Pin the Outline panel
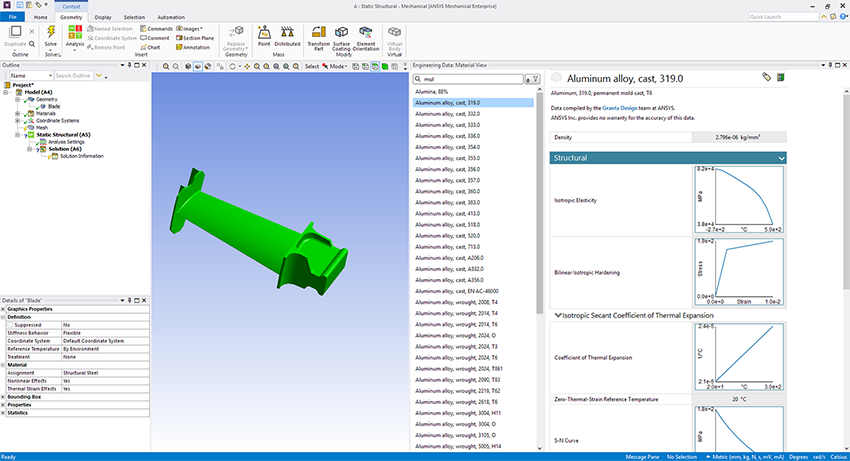850x461 pixels. tap(130, 65)
